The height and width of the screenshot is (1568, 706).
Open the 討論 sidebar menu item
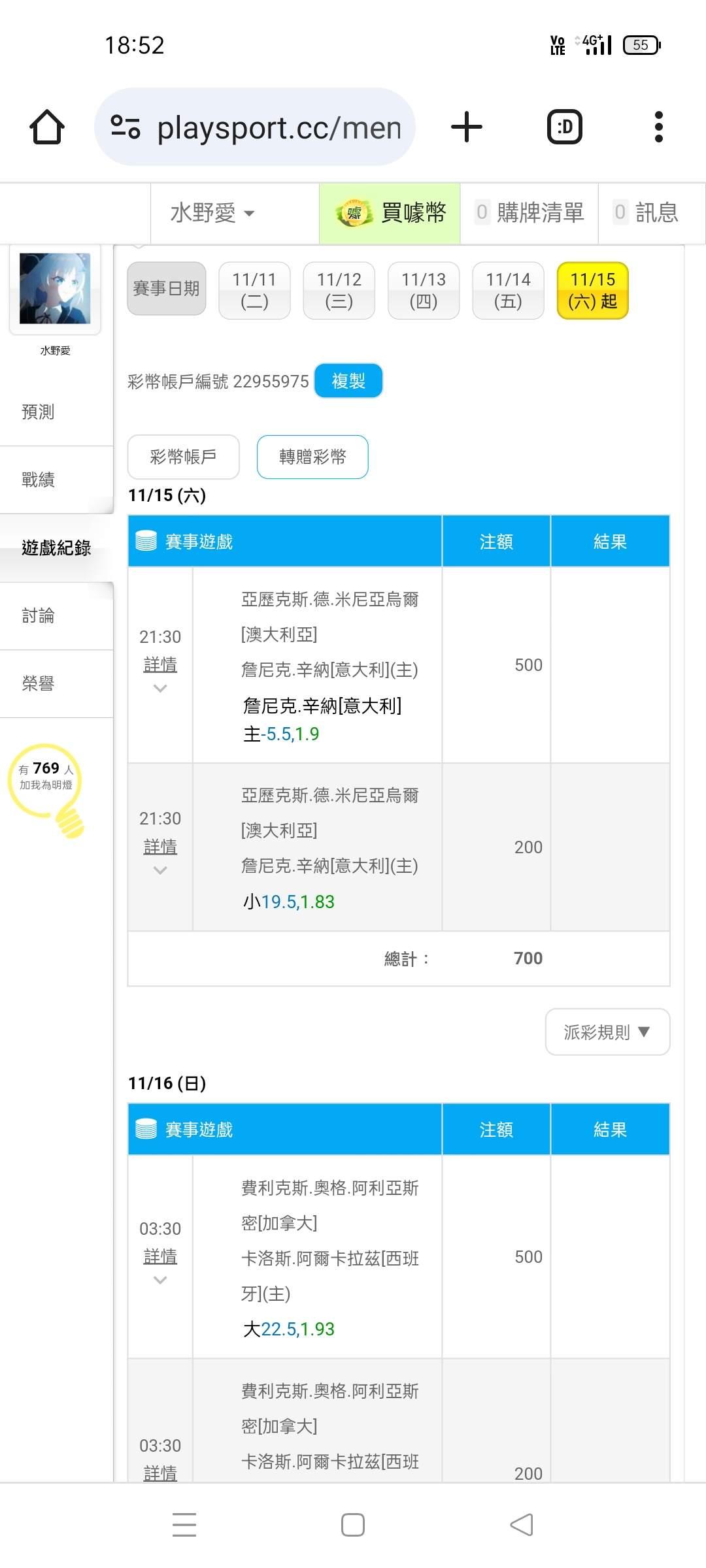pyautogui.click(x=39, y=615)
